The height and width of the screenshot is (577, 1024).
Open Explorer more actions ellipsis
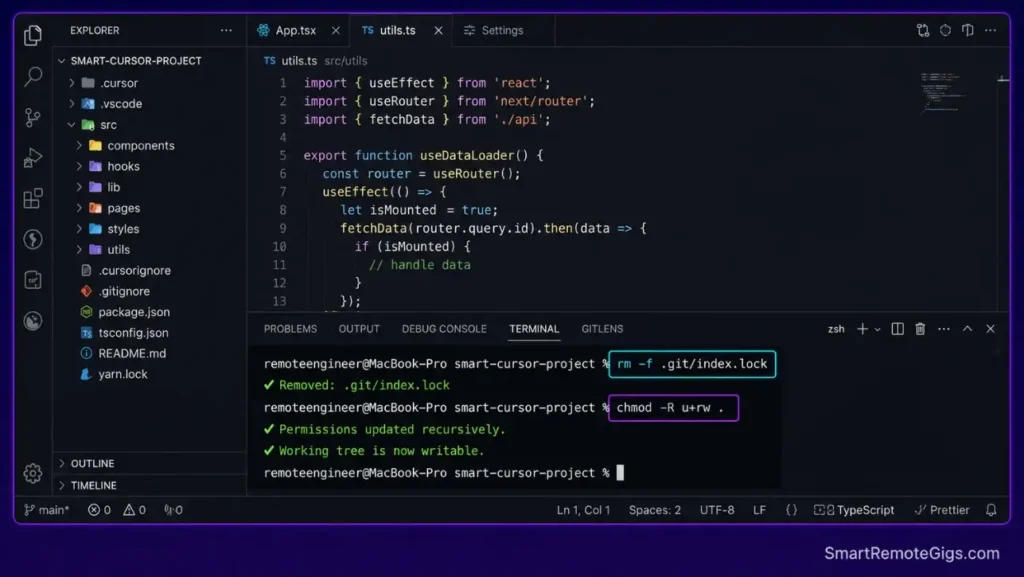coord(226,30)
